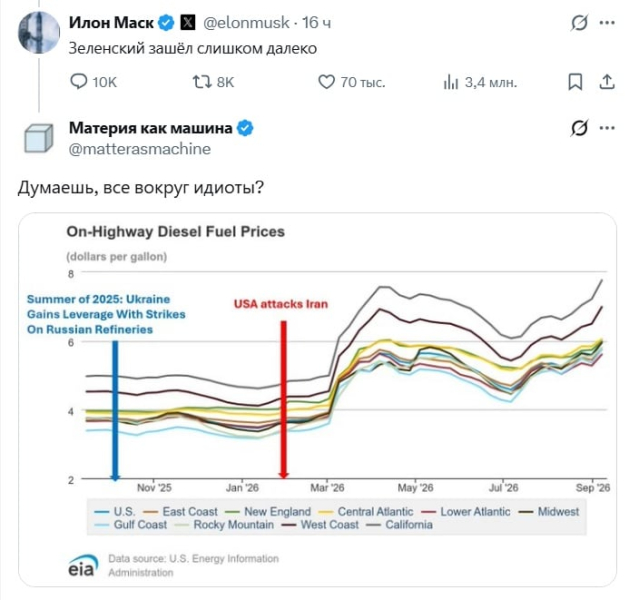Open more options on Материя как машина reply
This screenshot has width=629, height=600.
[607, 128]
